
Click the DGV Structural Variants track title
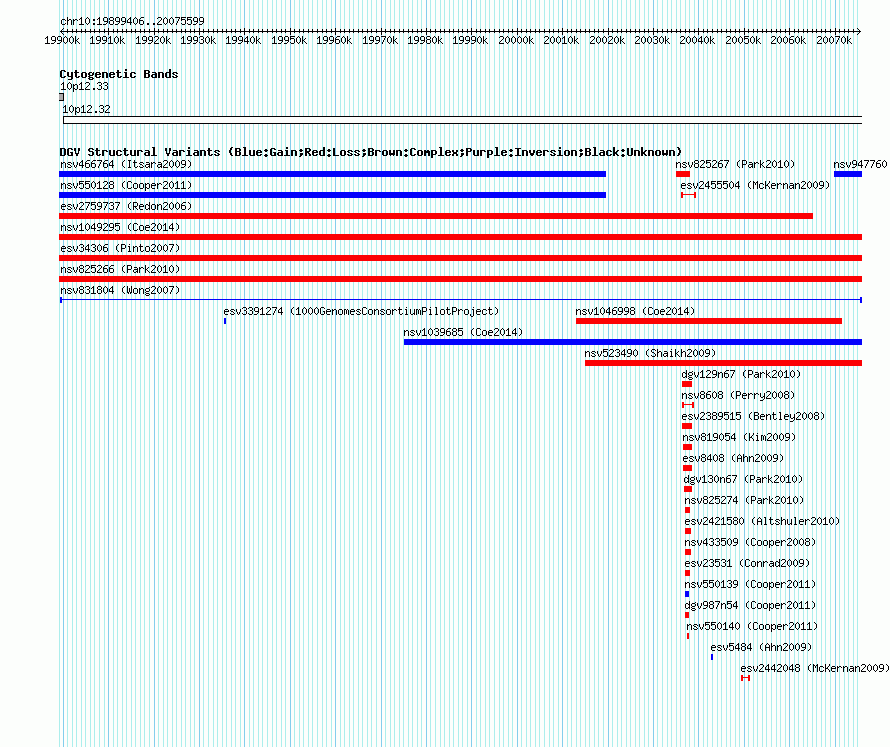pos(371,152)
